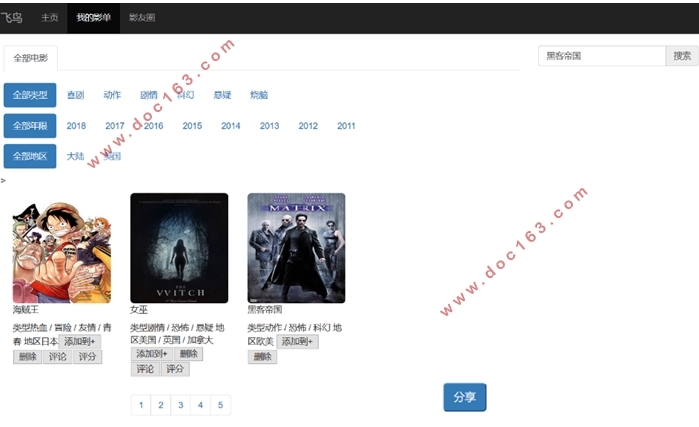Go to pagination page 1
The height and width of the screenshot is (427, 699).
click(141, 405)
